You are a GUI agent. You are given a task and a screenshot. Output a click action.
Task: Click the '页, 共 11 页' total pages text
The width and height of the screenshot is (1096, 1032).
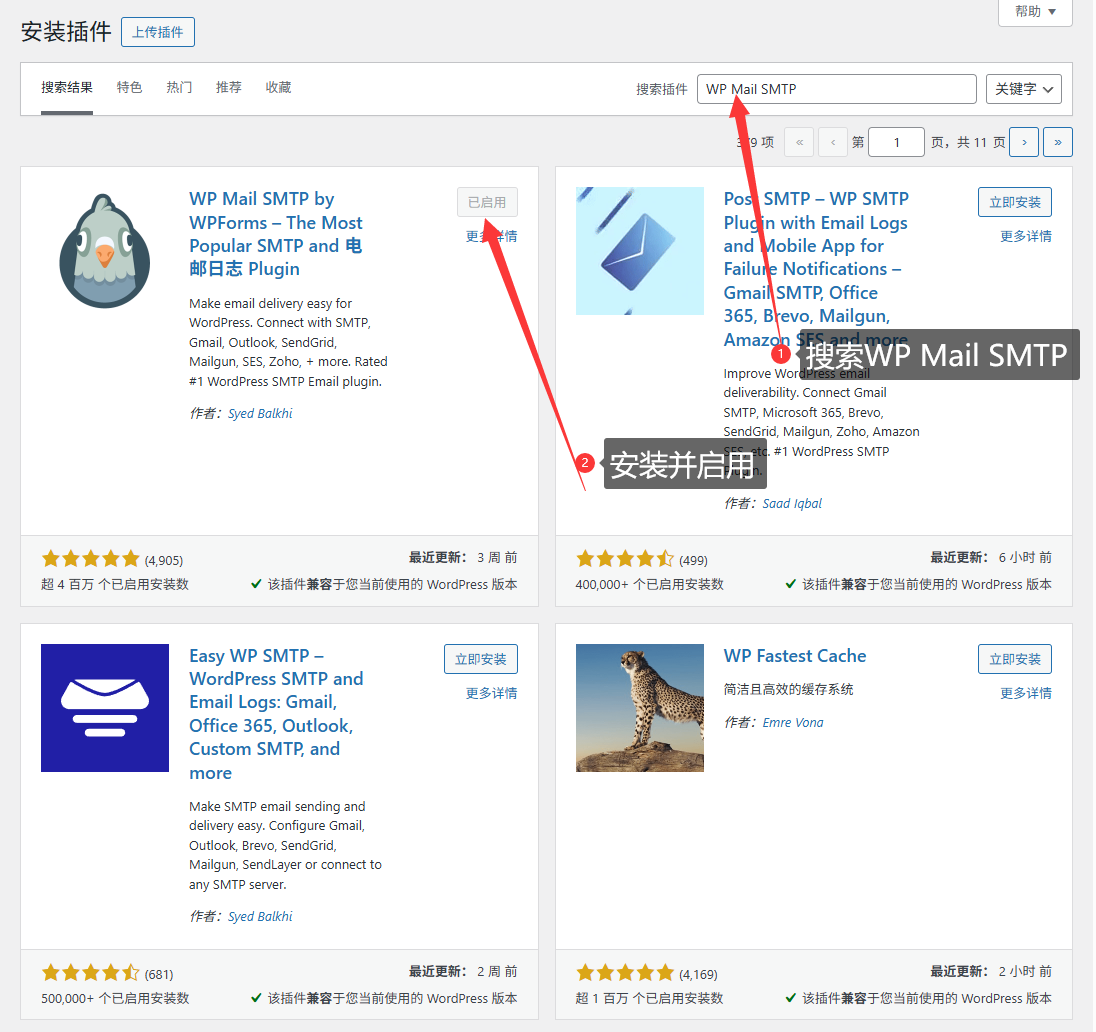(x=968, y=143)
